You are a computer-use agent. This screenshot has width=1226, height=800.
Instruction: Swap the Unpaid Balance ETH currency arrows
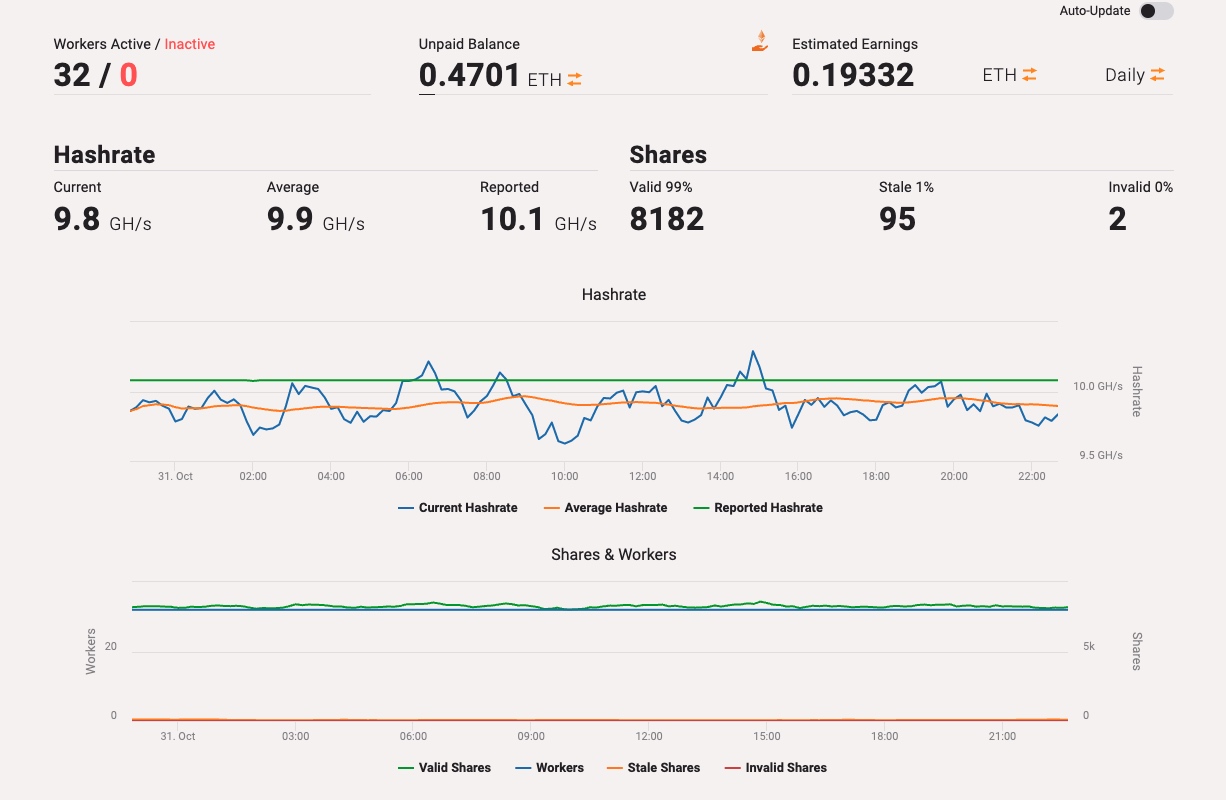point(575,79)
